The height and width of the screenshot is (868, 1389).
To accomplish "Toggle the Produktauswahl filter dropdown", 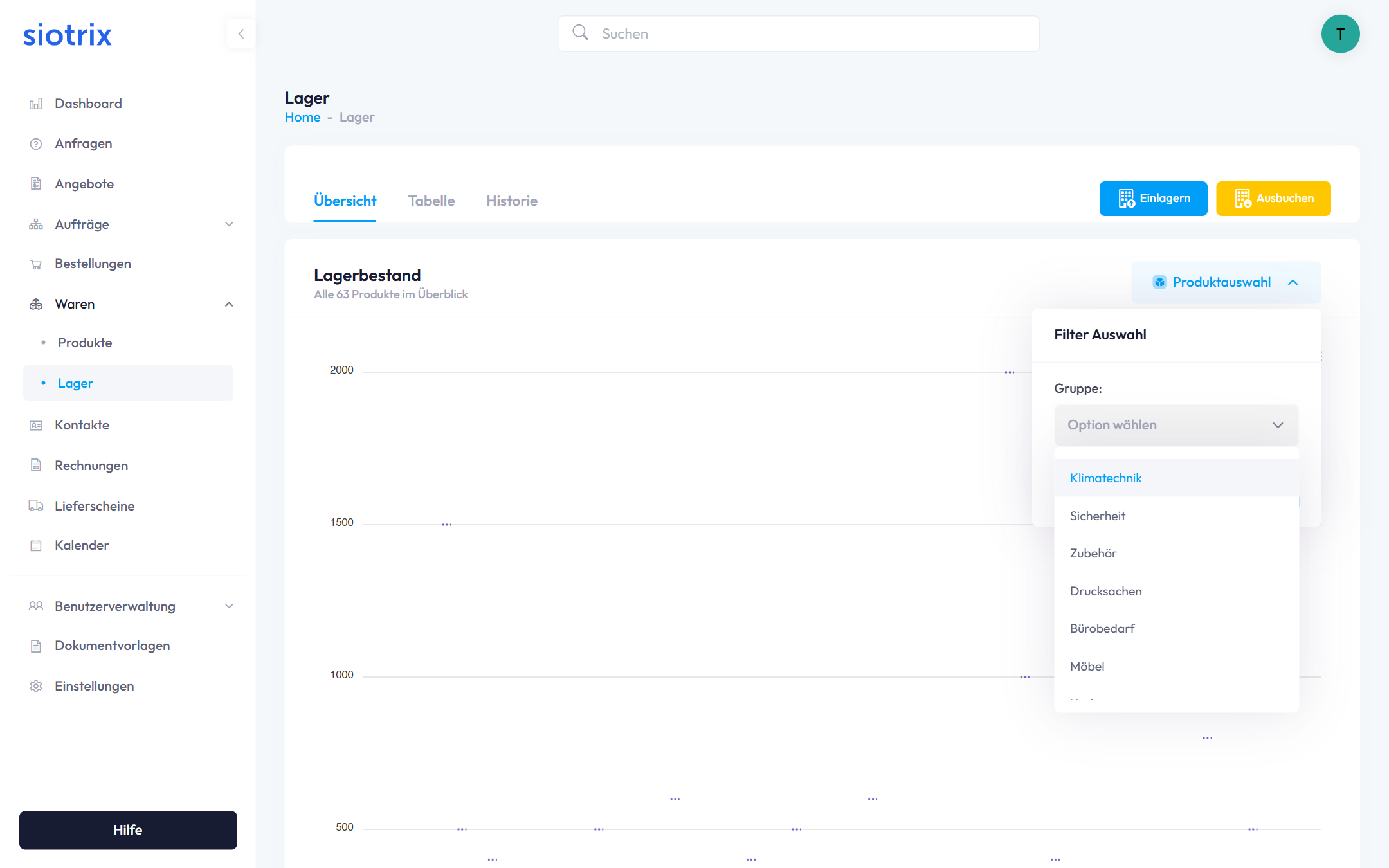I will pyautogui.click(x=1226, y=282).
